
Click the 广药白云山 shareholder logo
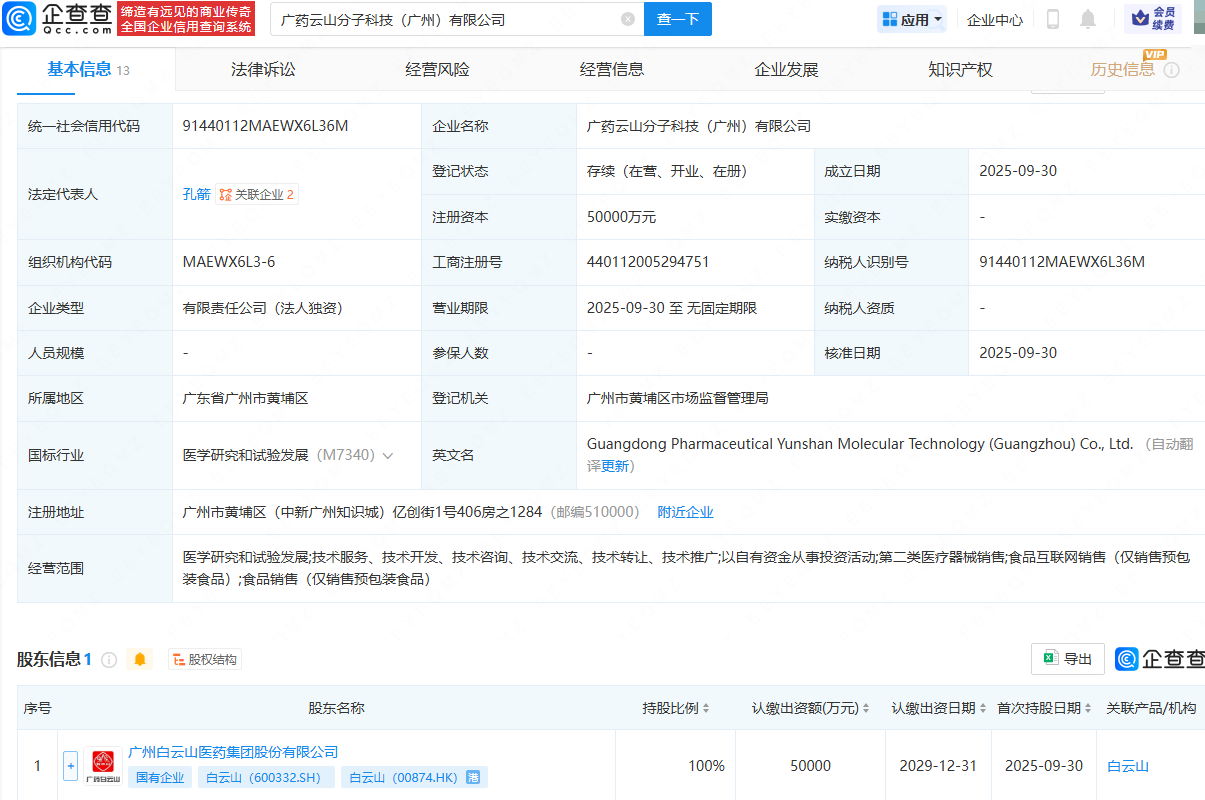coord(103,766)
